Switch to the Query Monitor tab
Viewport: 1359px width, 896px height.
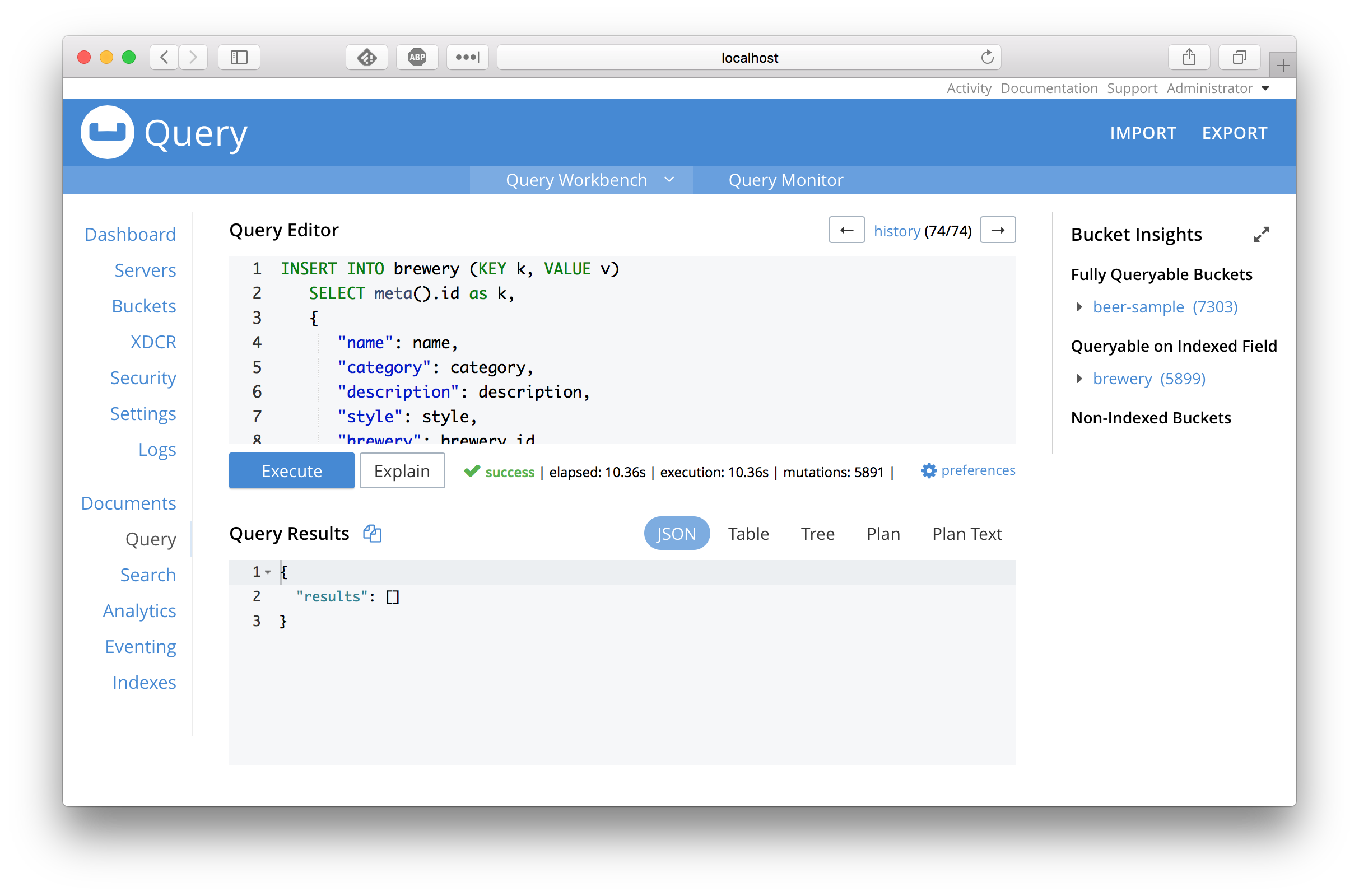(785, 180)
